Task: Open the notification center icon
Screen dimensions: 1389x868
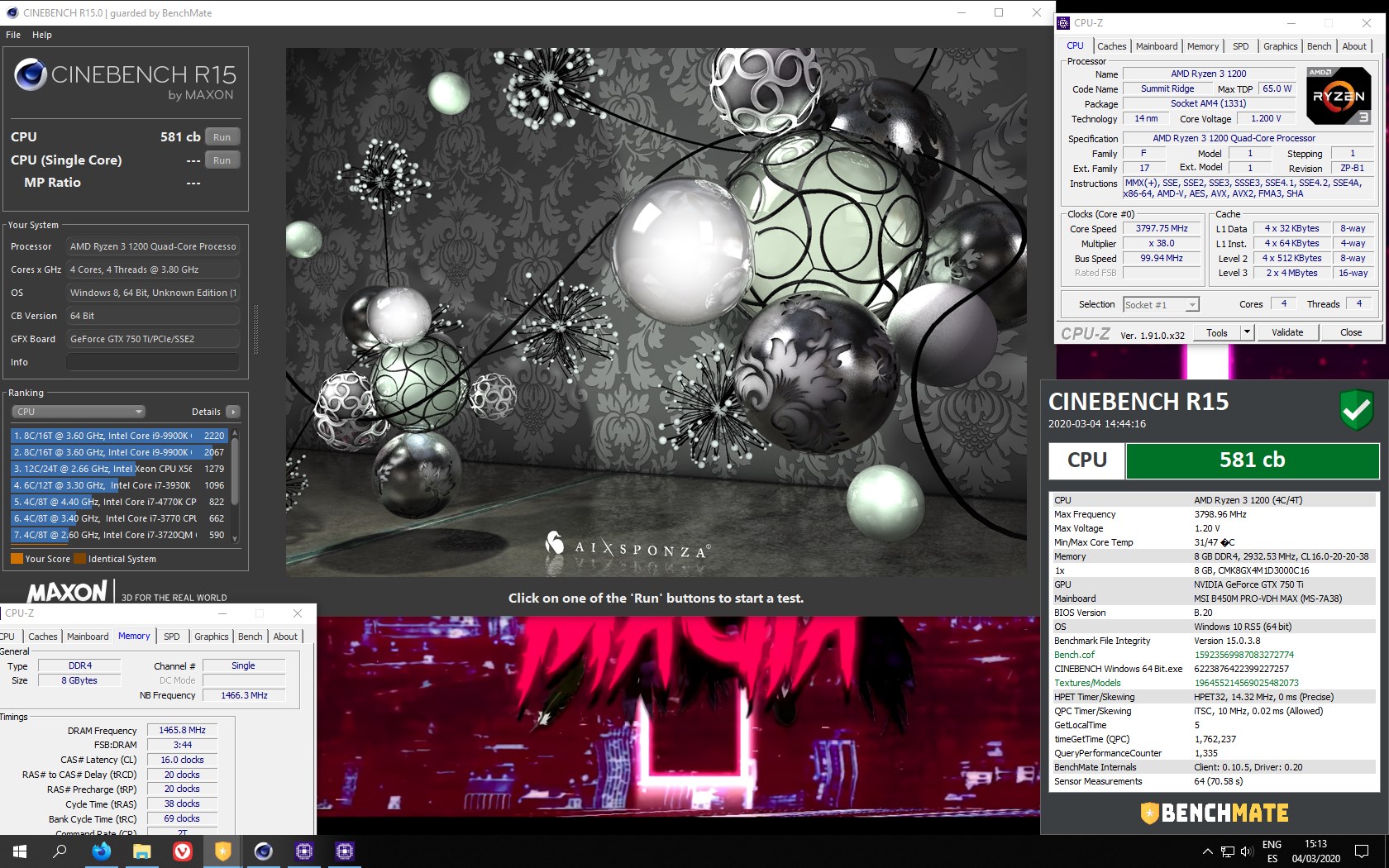Action: pos(1362,851)
